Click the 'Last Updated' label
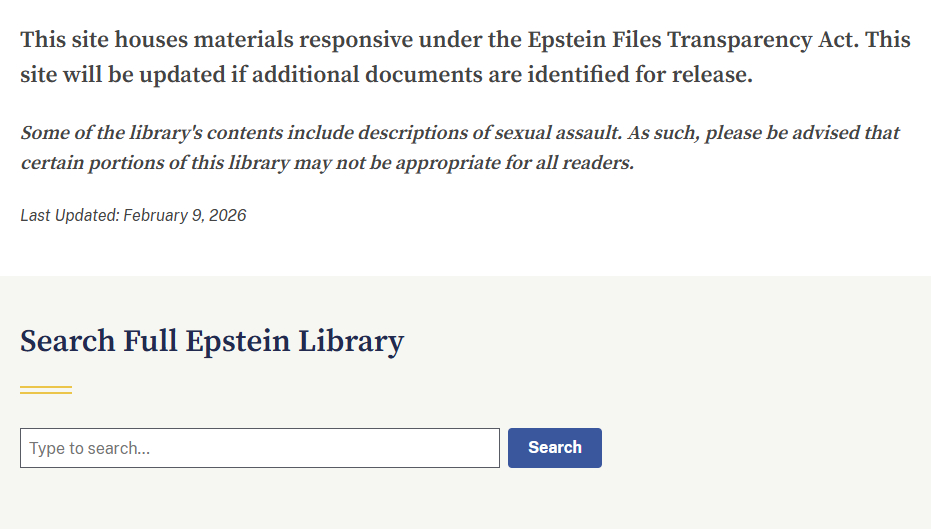The width and height of the screenshot is (931, 529). (68, 215)
